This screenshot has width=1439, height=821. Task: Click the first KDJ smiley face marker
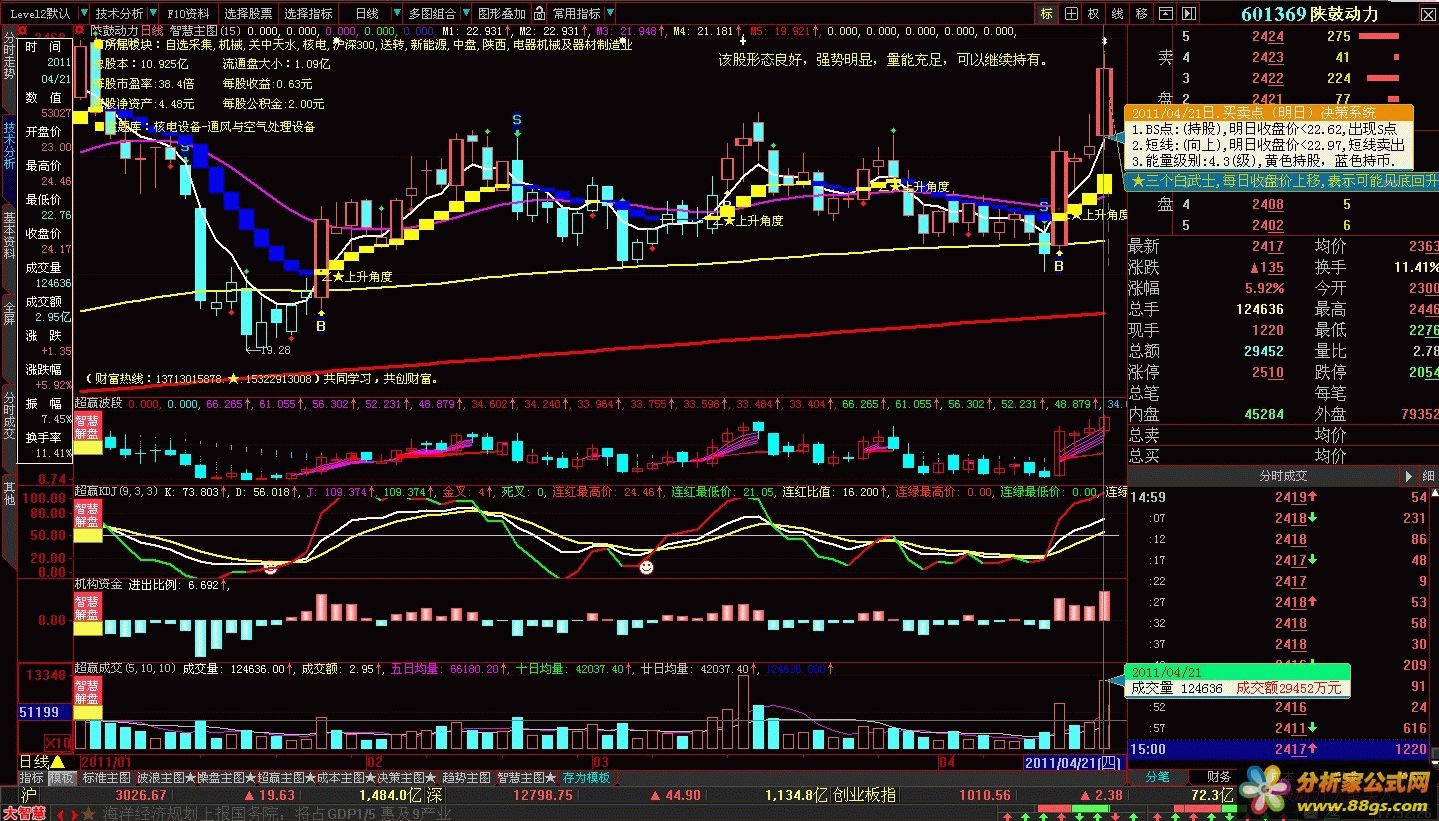(270, 567)
